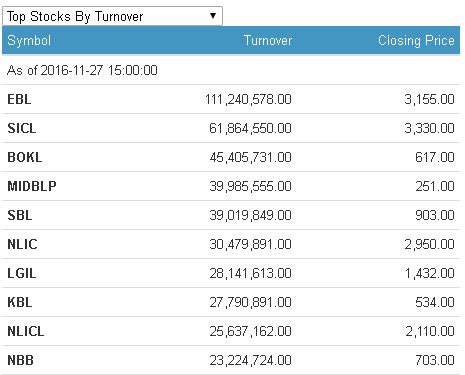Select KBL closing price 534.00
The height and width of the screenshot is (375, 465).
(x=435, y=302)
